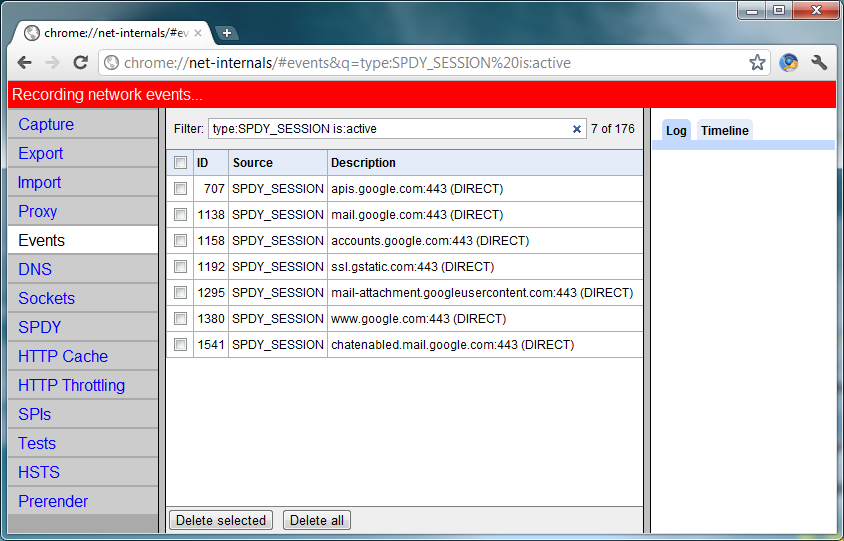Sort by the Description column header
This screenshot has width=844, height=541.
pos(484,163)
